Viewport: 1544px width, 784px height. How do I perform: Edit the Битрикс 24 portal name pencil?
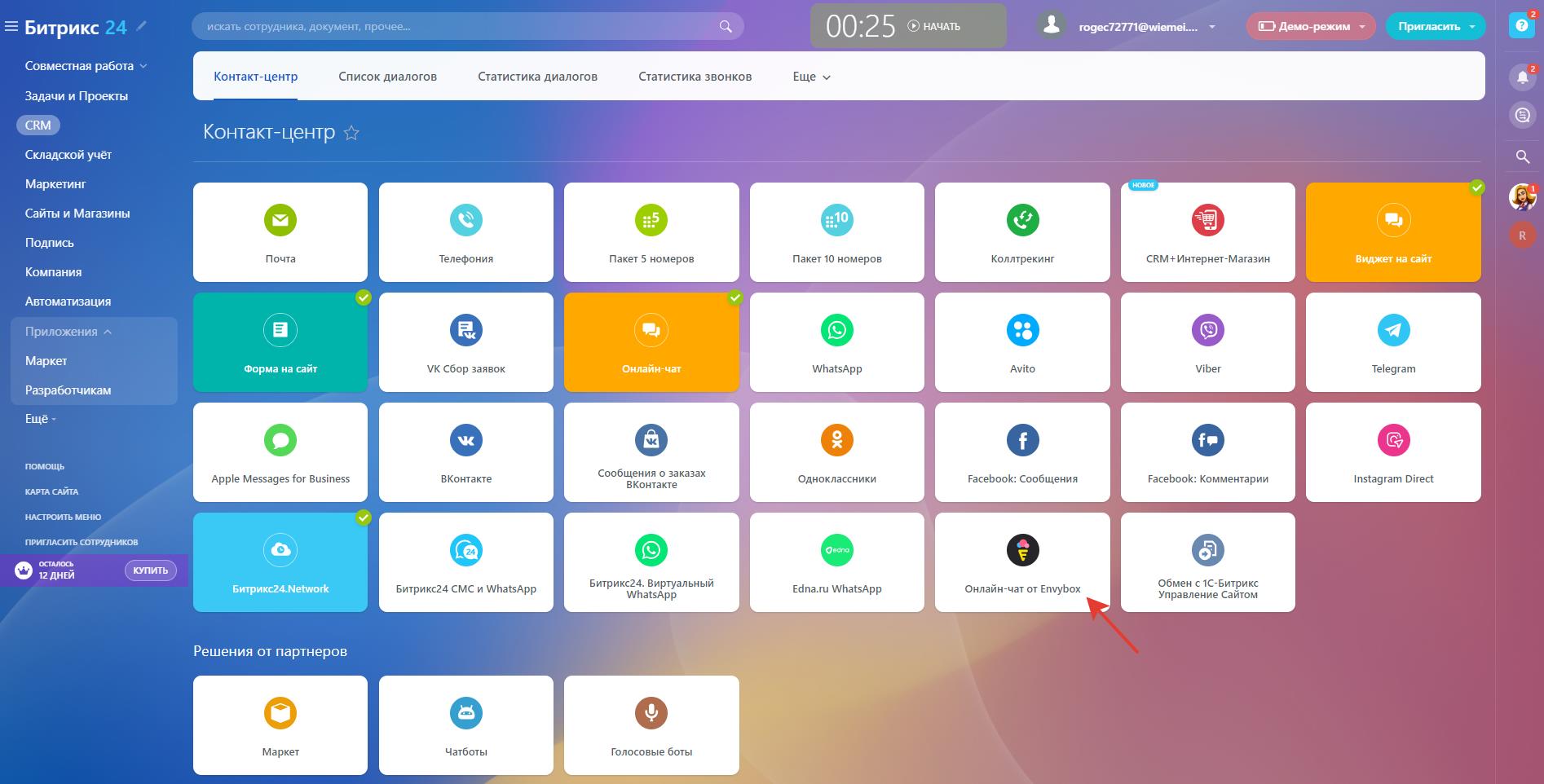pyautogui.click(x=142, y=26)
